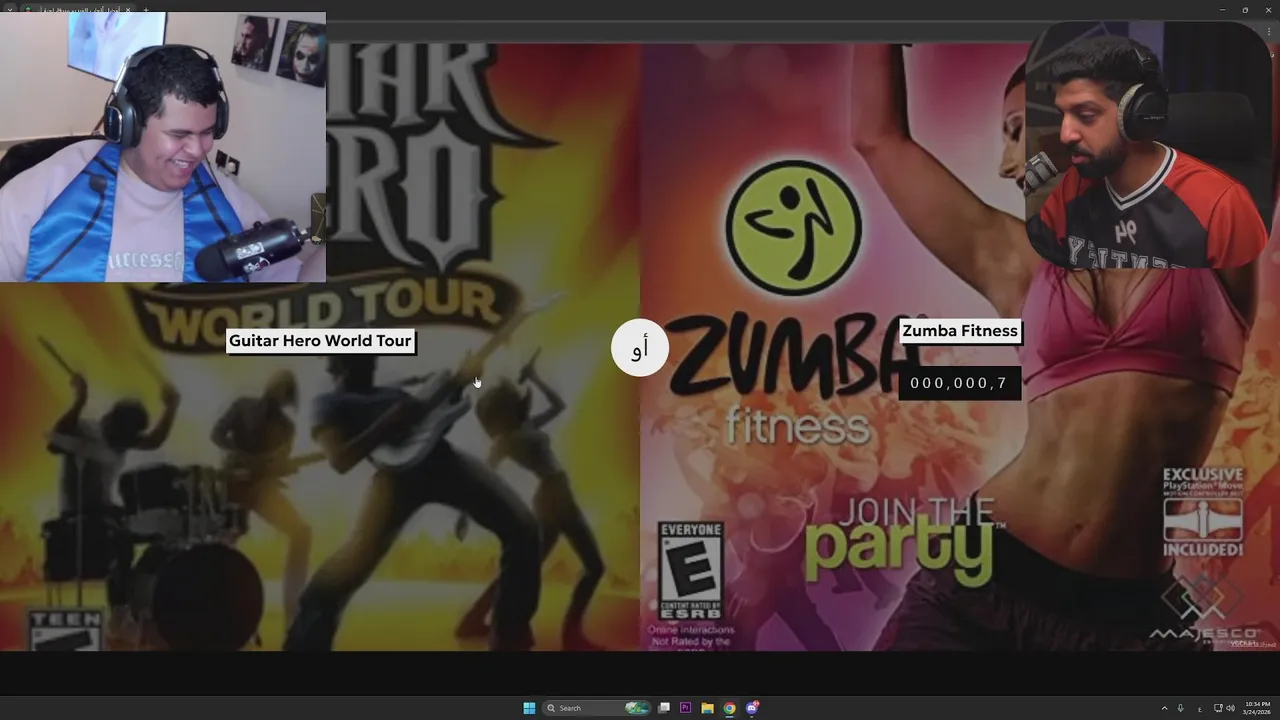Select the Guitar Hero World Tour cover image
The image size is (1280, 720).
(x=320, y=346)
